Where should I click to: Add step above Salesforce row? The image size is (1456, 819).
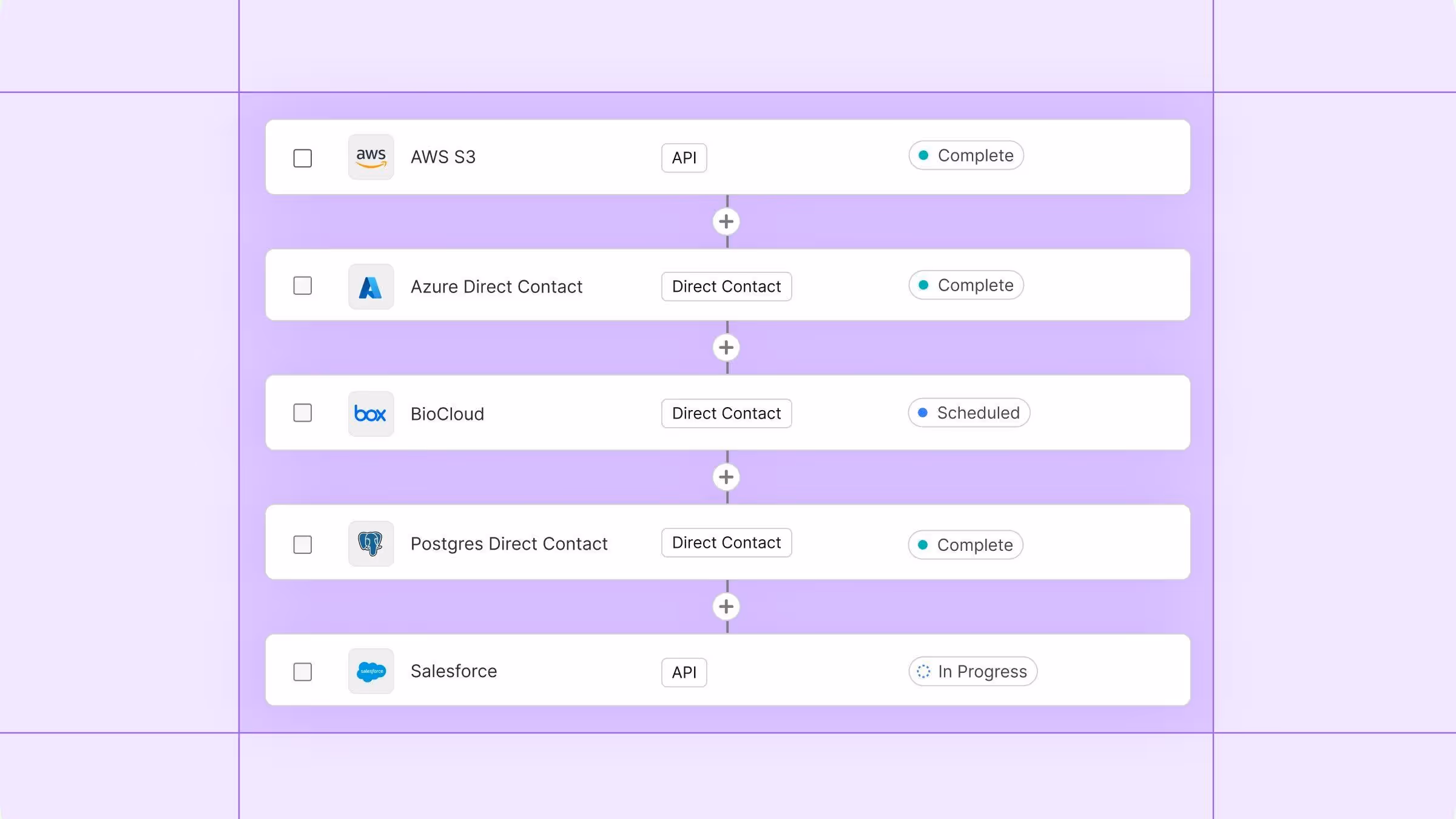coord(726,607)
